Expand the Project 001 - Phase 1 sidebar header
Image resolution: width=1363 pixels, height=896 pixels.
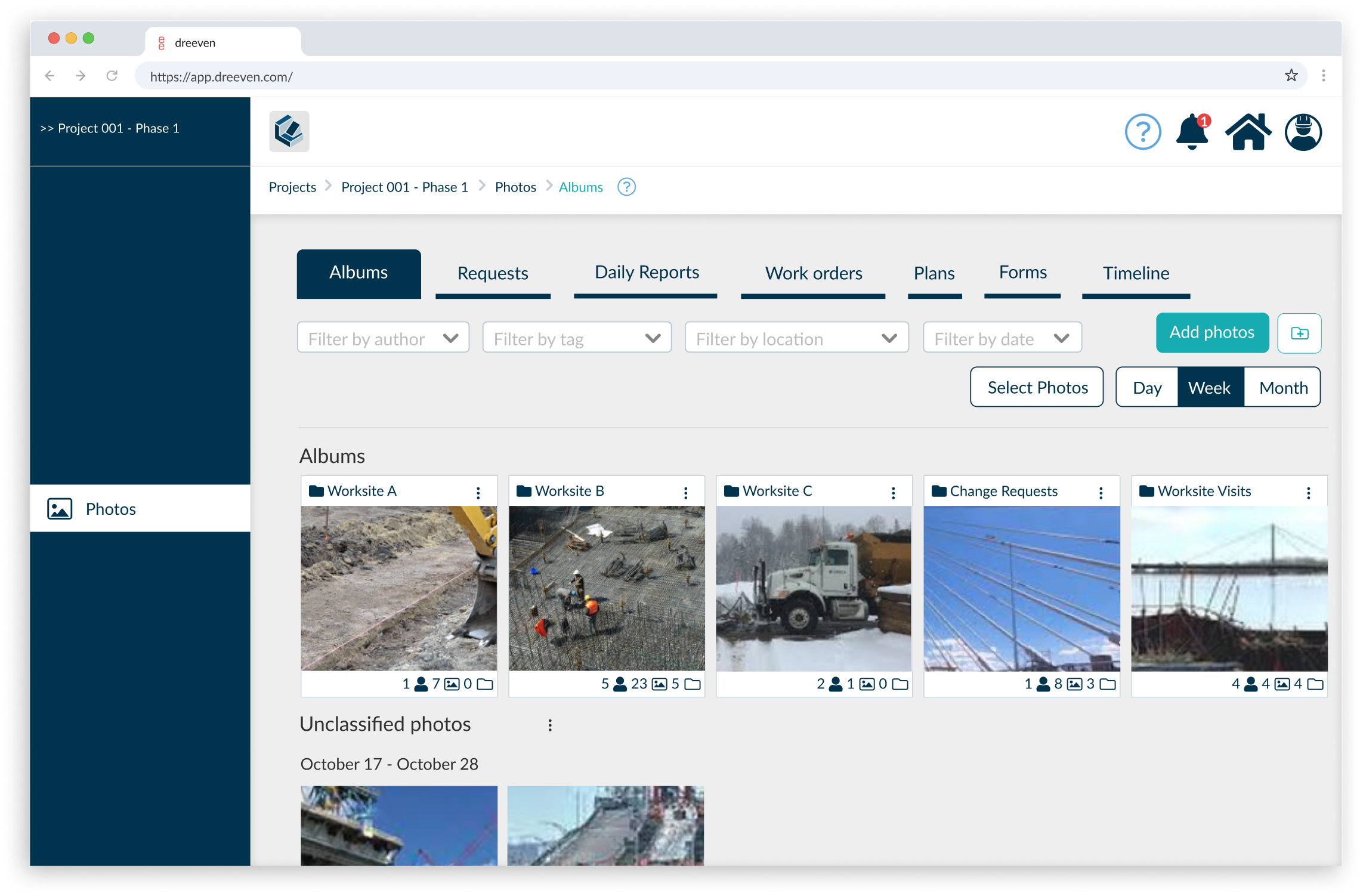[x=110, y=128]
